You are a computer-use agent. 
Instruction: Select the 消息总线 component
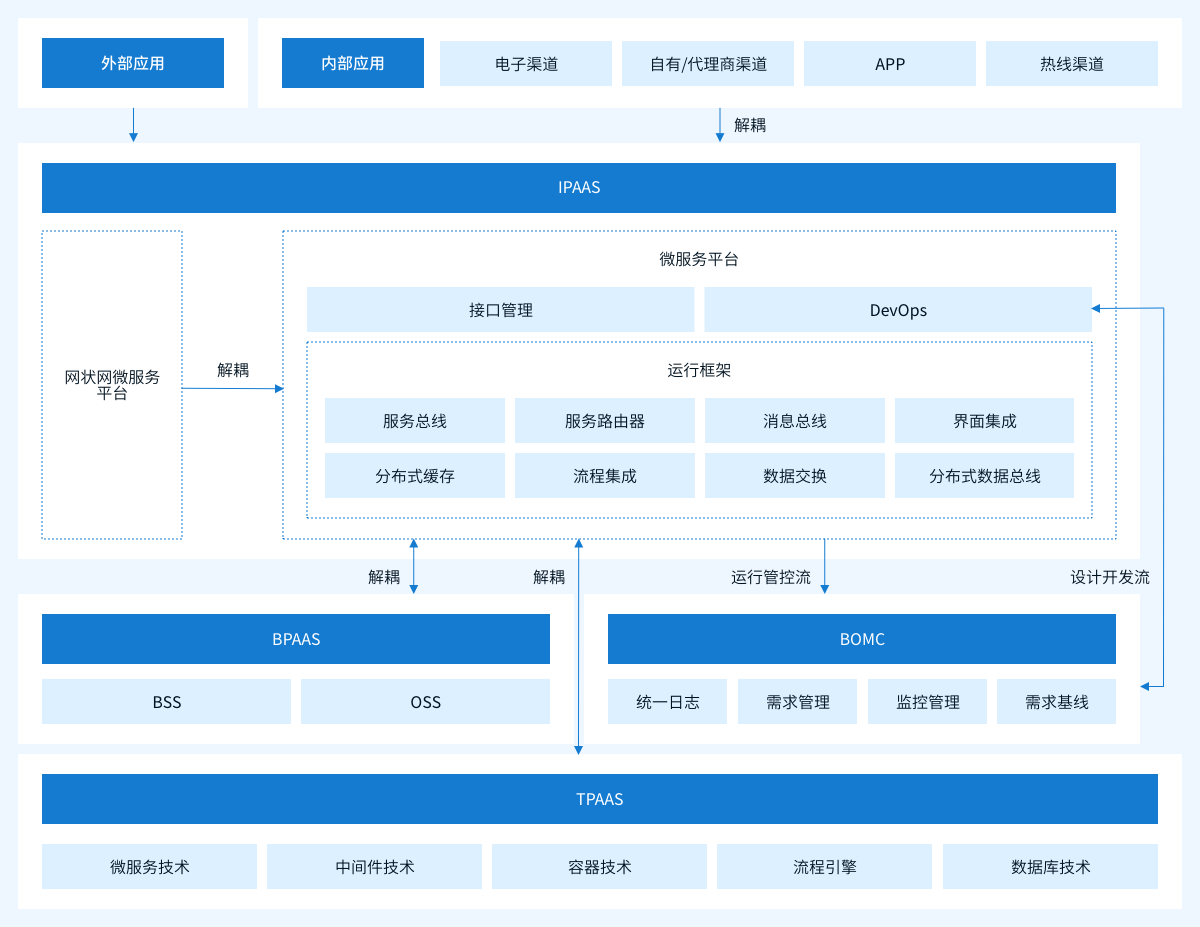click(794, 421)
